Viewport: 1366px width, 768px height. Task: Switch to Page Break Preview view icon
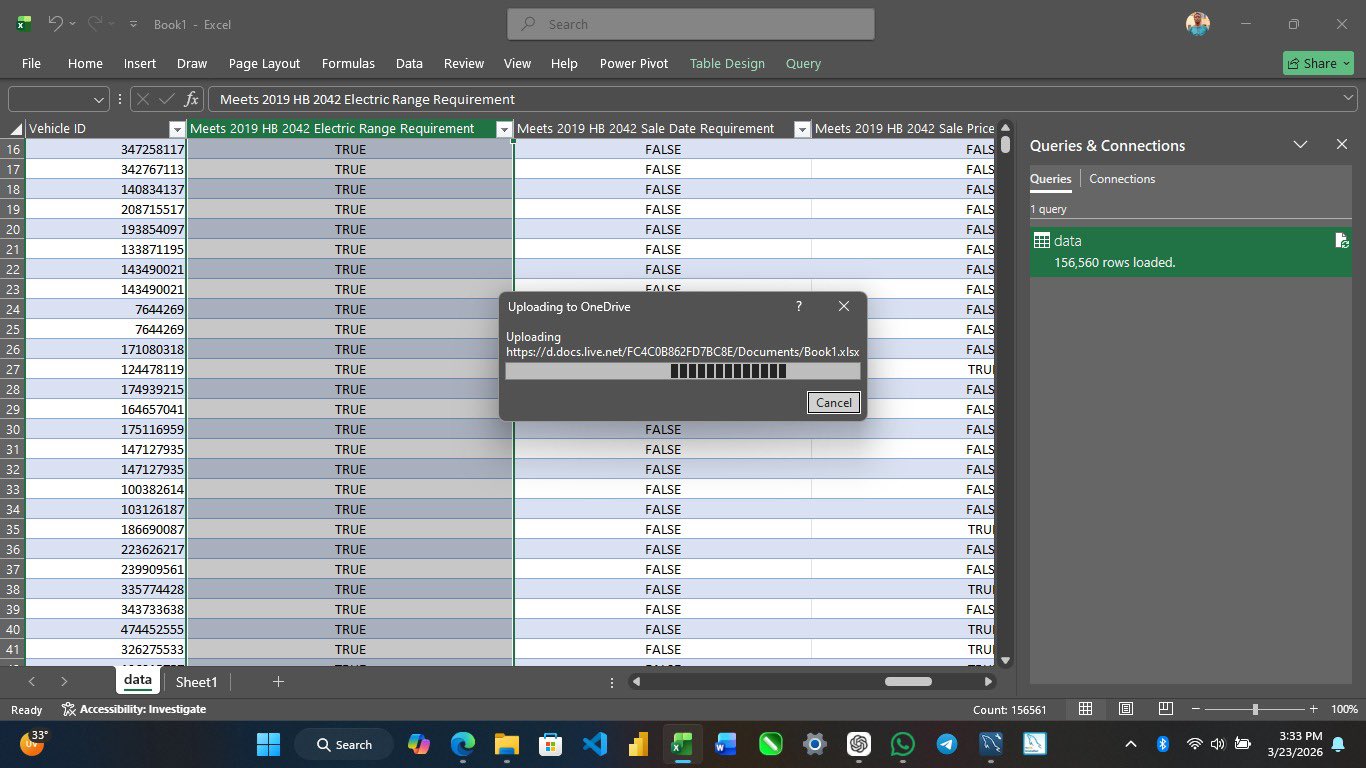point(1165,709)
